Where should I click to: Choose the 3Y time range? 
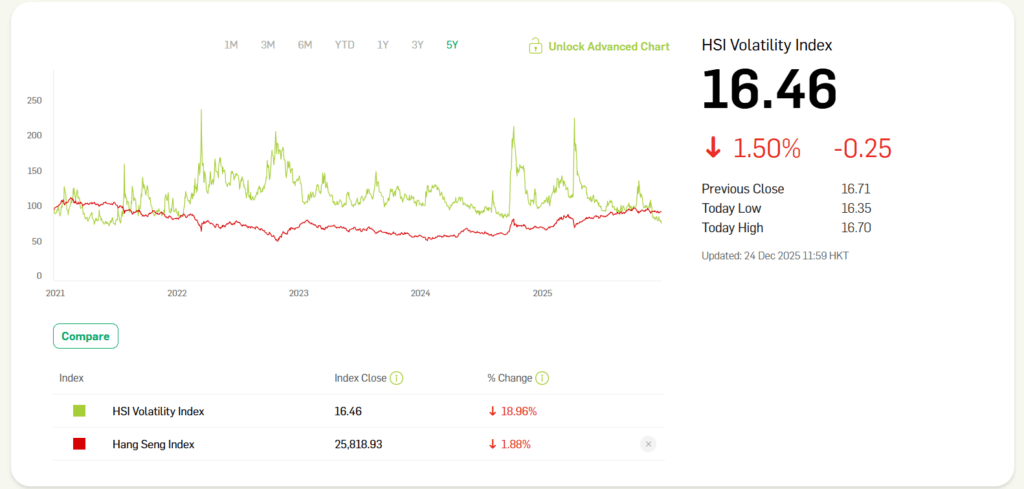point(417,45)
